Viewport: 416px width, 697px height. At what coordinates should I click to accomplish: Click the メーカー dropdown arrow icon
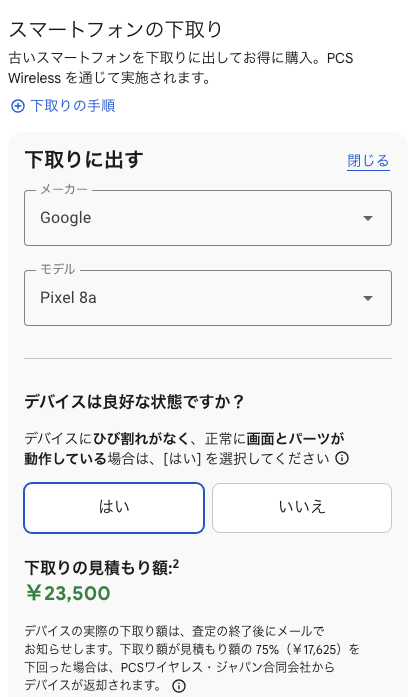click(x=368, y=218)
